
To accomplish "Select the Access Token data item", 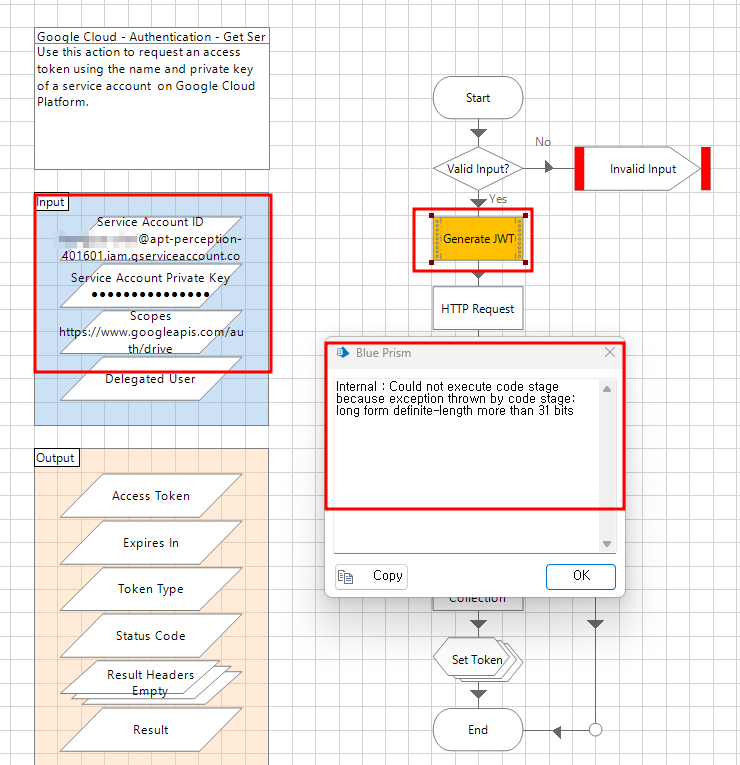I will tap(151, 496).
